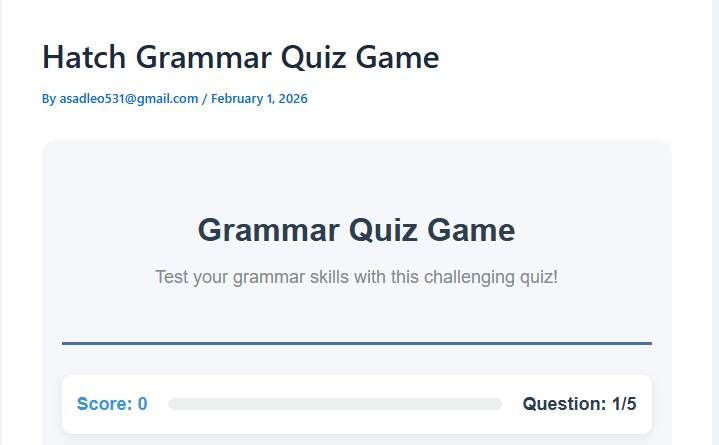The image size is (719, 445).
Task: Click the word "Score:" in score panel
Action: click(104, 404)
